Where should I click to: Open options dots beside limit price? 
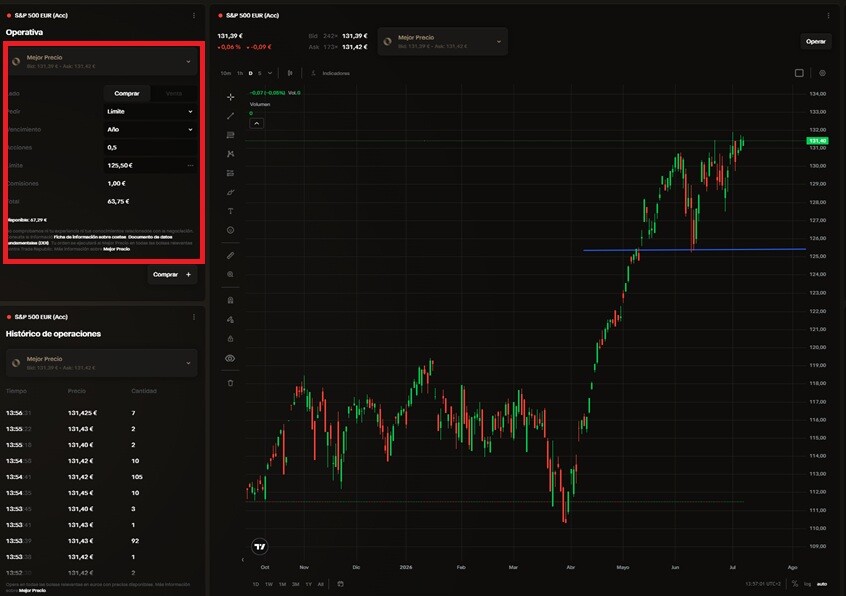coord(190,166)
